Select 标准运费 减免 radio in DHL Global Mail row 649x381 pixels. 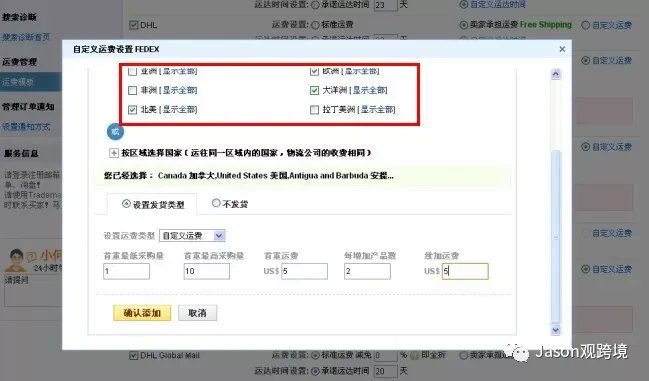[x=315, y=355]
